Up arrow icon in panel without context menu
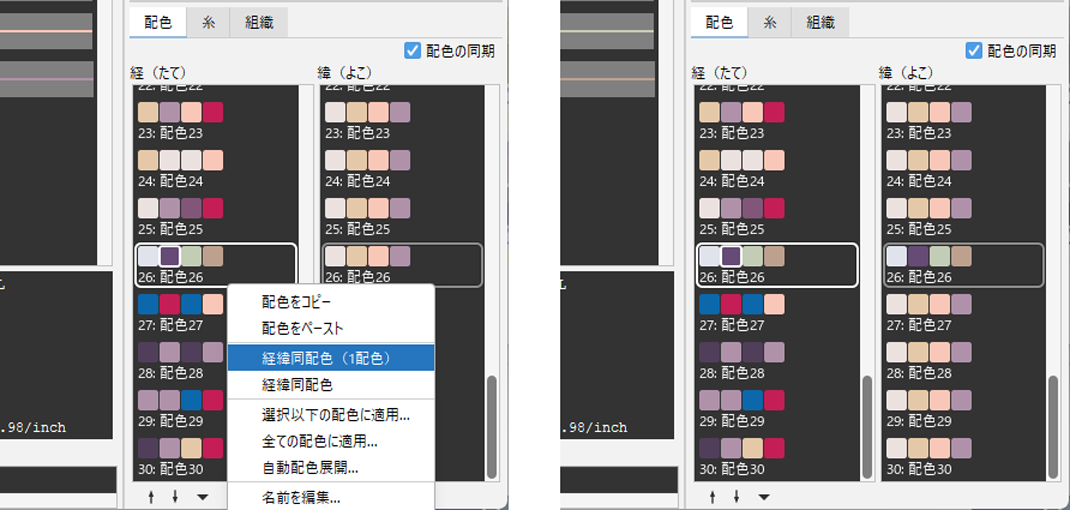Viewport: 1070px width, 510px height. pyautogui.click(x=712, y=496)
